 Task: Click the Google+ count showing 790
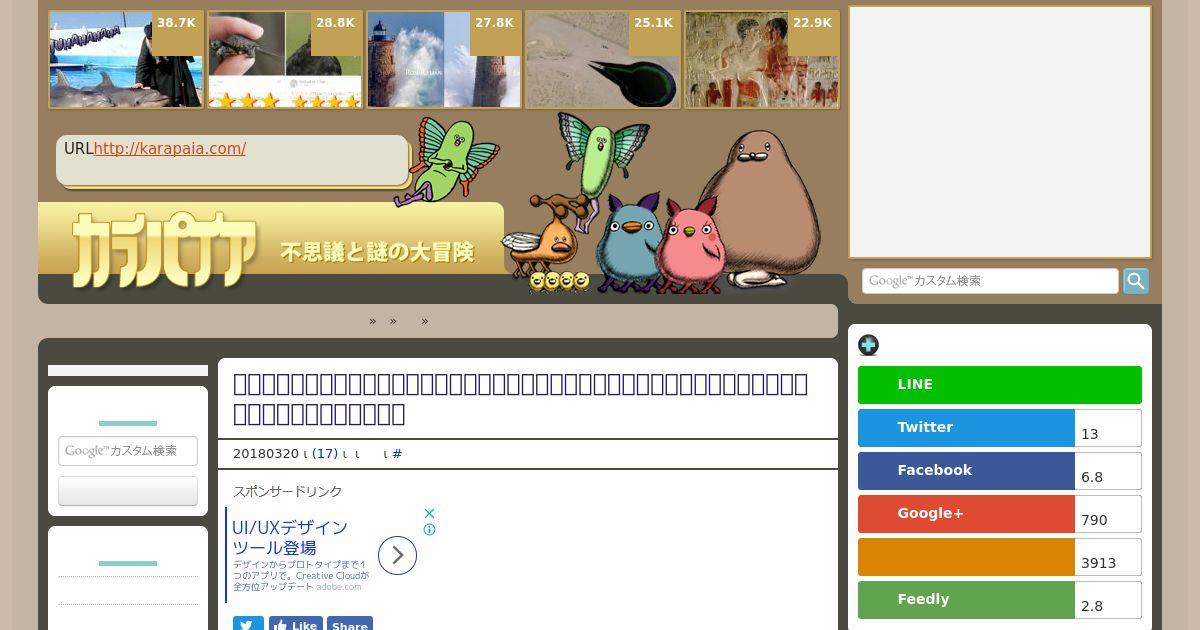click(1108, 514)
